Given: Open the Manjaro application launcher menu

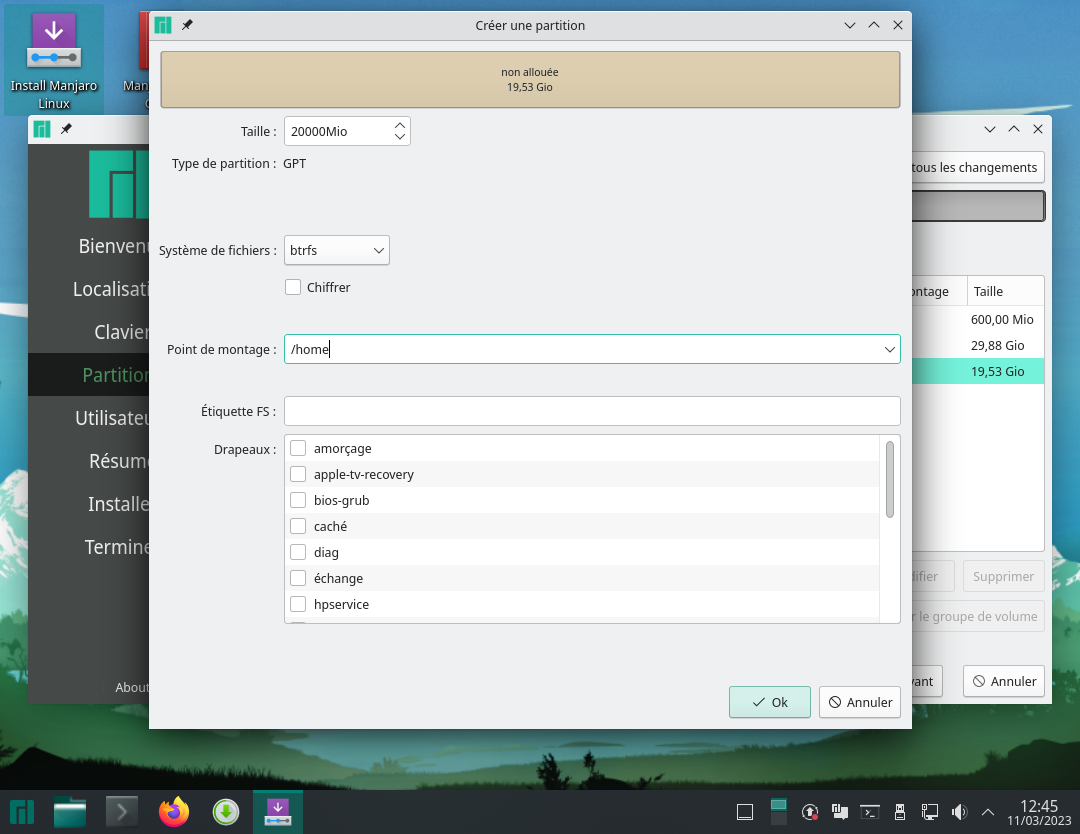Looking at the screenshot, I should pos(22,812).
